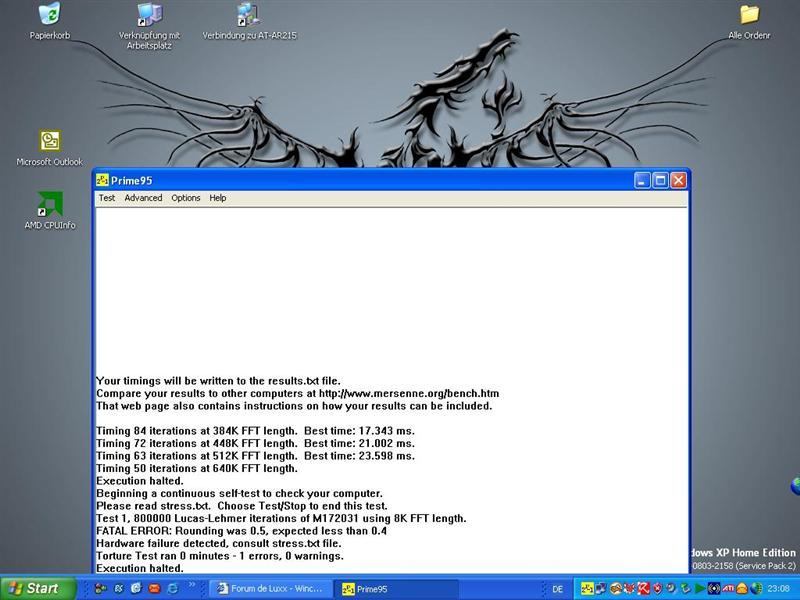Click the 'Test 1, 800000 Lucas-Lehmer iterations' line
The width and height of the screenshot is (800, 600).
281,518
